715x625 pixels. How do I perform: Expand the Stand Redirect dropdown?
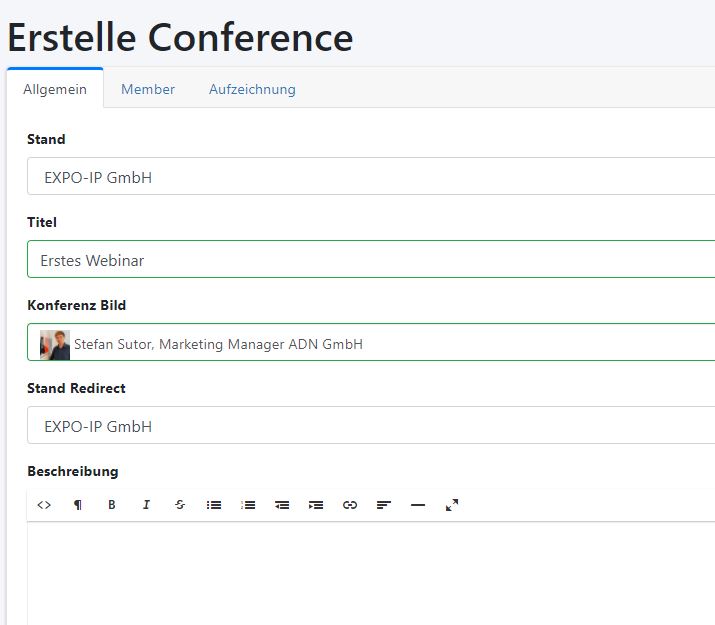pos(370,426)
